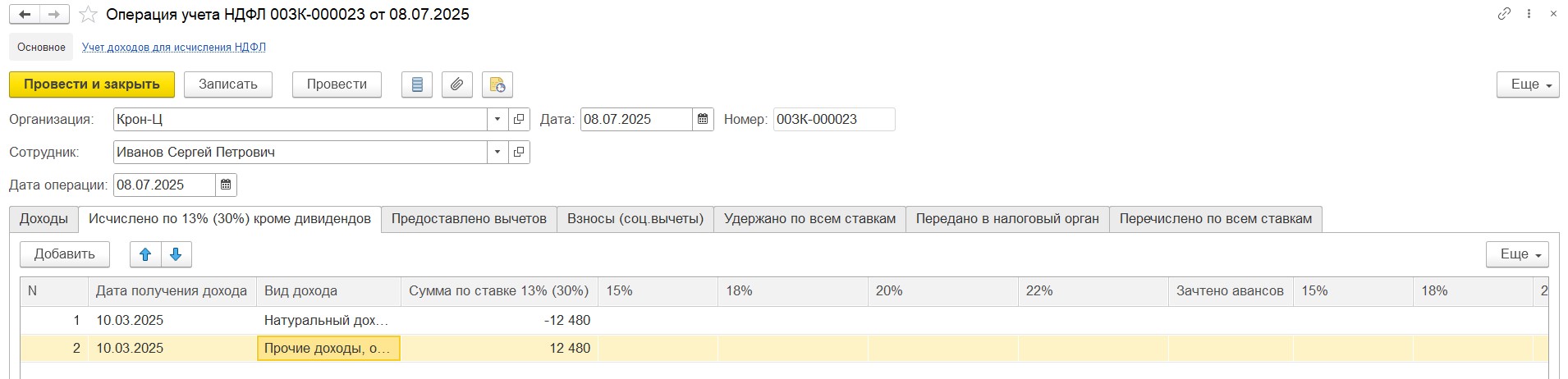Click the paperclip attached files icon
This screenshot has width=1568, height=379.
click(457, 84)
